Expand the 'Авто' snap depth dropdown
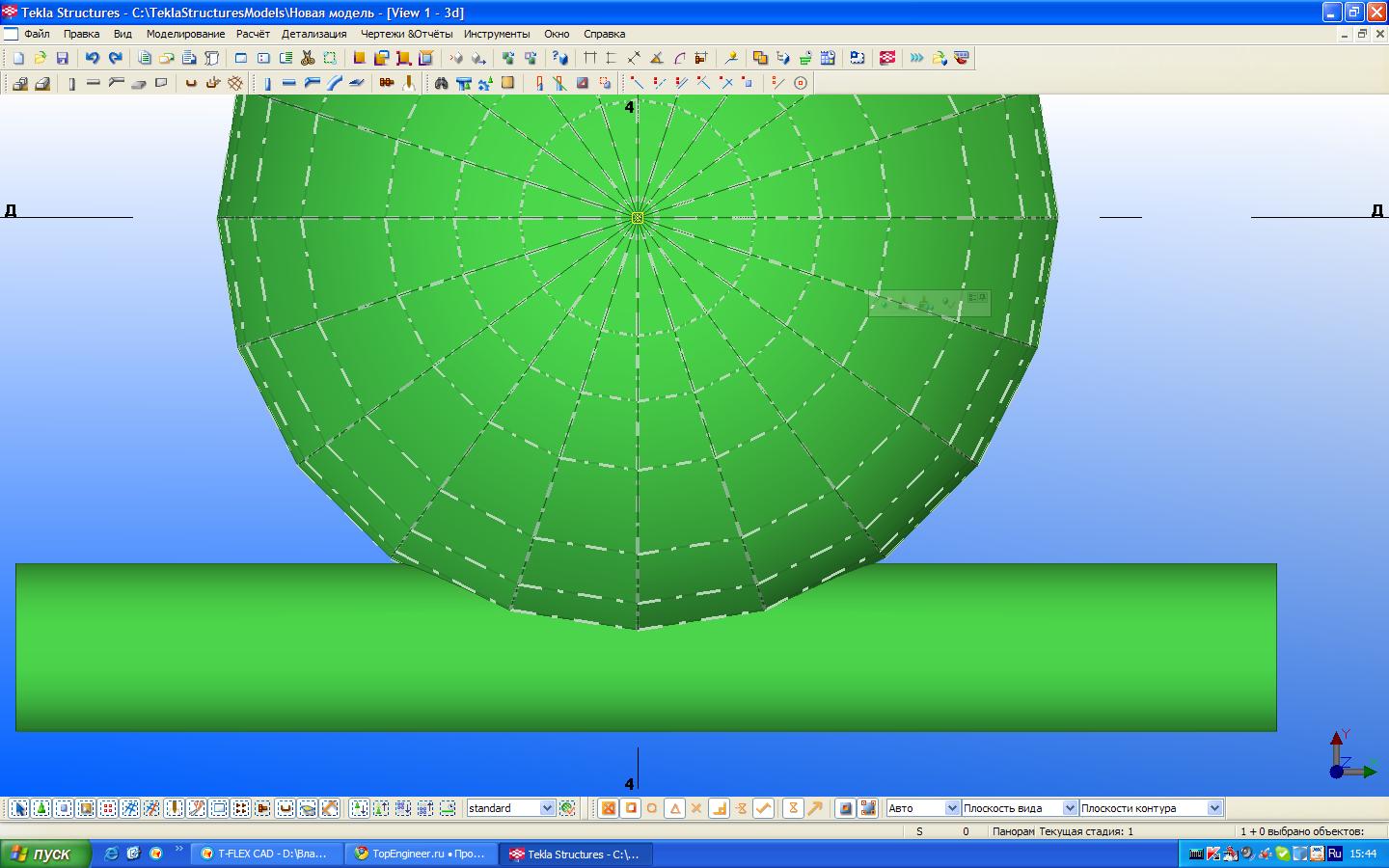The height and width of the screenshot is (868, 1389). click(x=952, y=808)
